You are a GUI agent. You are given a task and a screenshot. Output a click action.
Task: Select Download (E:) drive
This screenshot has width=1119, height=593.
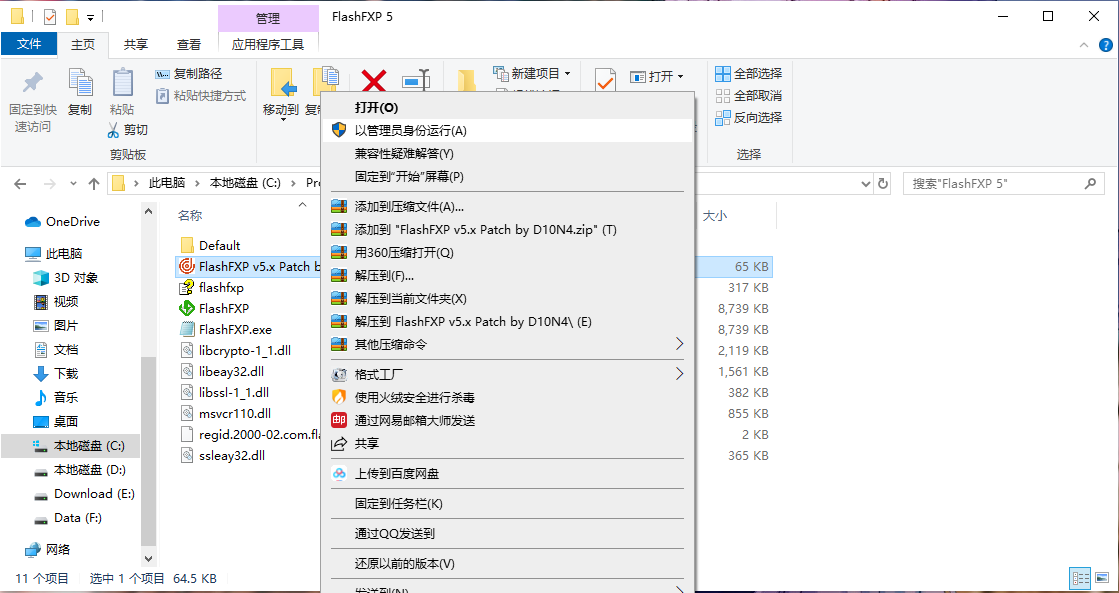(x=83, y=494)
